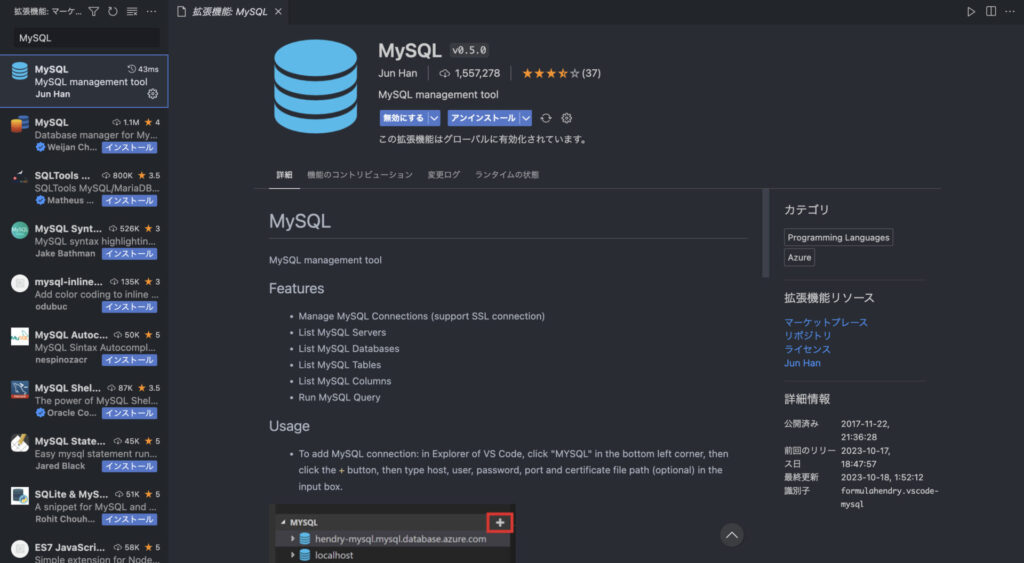Click the 43ms activation time indicator
Viewport: 1024px width, 563px height.
click(143, 69)
